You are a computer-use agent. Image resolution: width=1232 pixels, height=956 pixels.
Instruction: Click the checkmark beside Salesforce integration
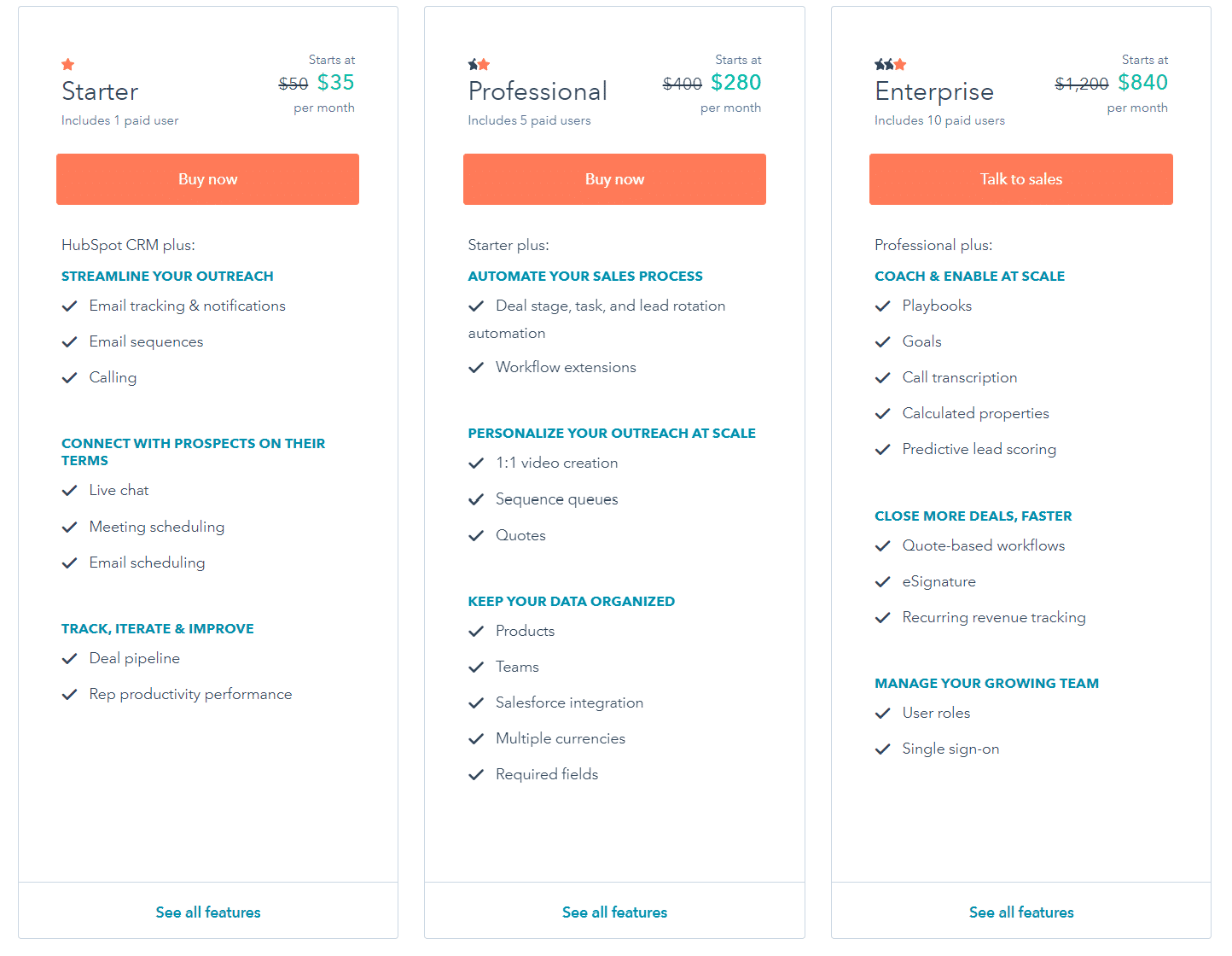476,702
